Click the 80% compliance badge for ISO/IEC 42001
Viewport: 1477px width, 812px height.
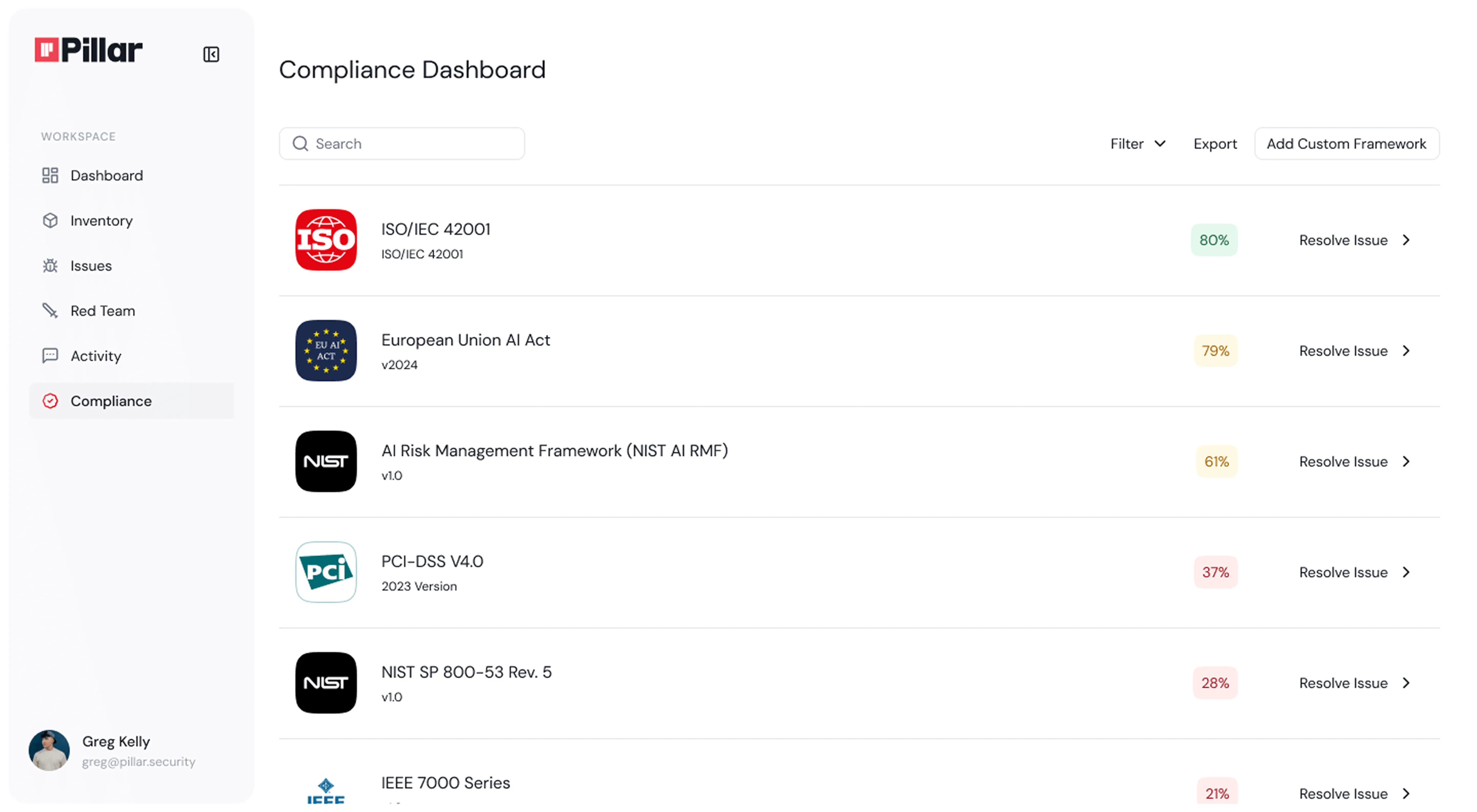pos(1214,240)
